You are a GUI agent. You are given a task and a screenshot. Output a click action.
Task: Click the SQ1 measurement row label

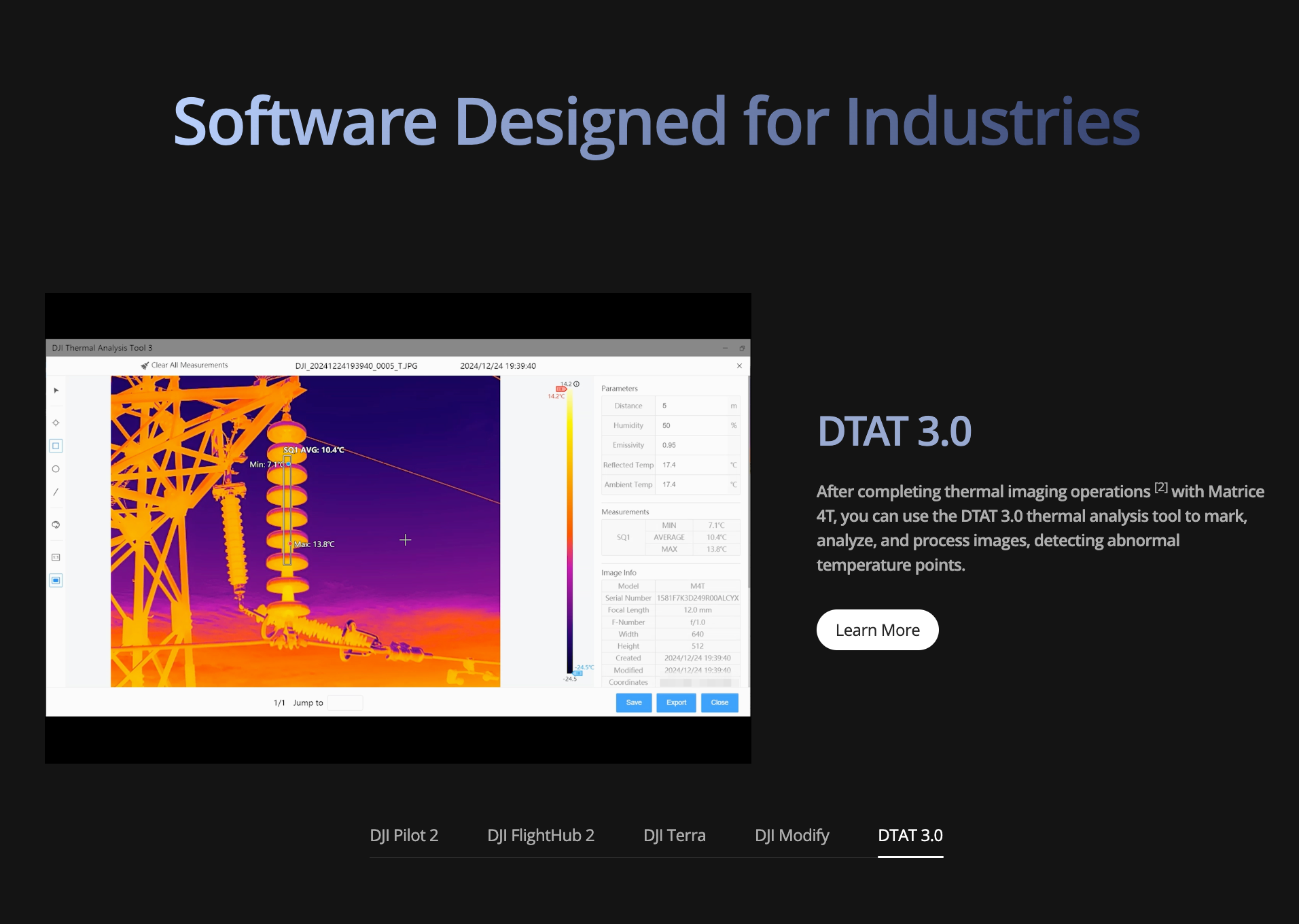pyautogui.click(x=624, y=537)
